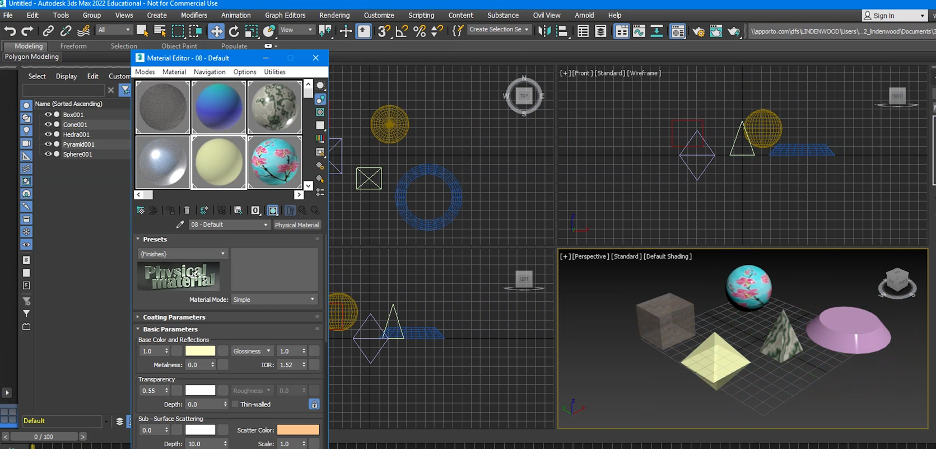Open the All selection filter dropdown
This screenshot has height=450, width=936.
[115, 30]
